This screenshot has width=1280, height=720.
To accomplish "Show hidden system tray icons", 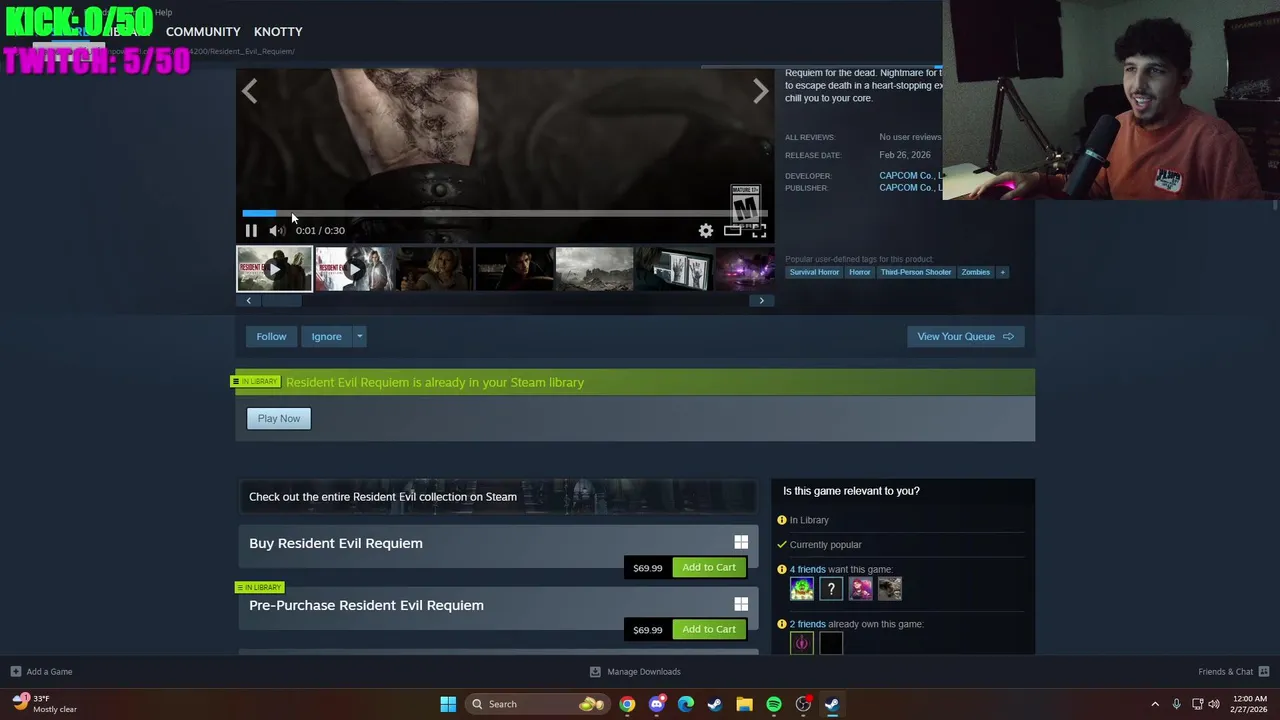I will 1155,704.
